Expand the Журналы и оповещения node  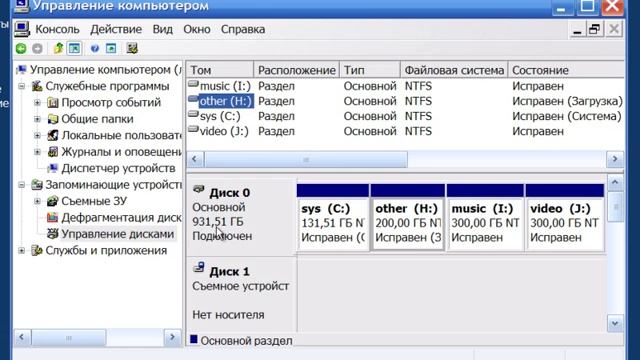coord(38,152)
